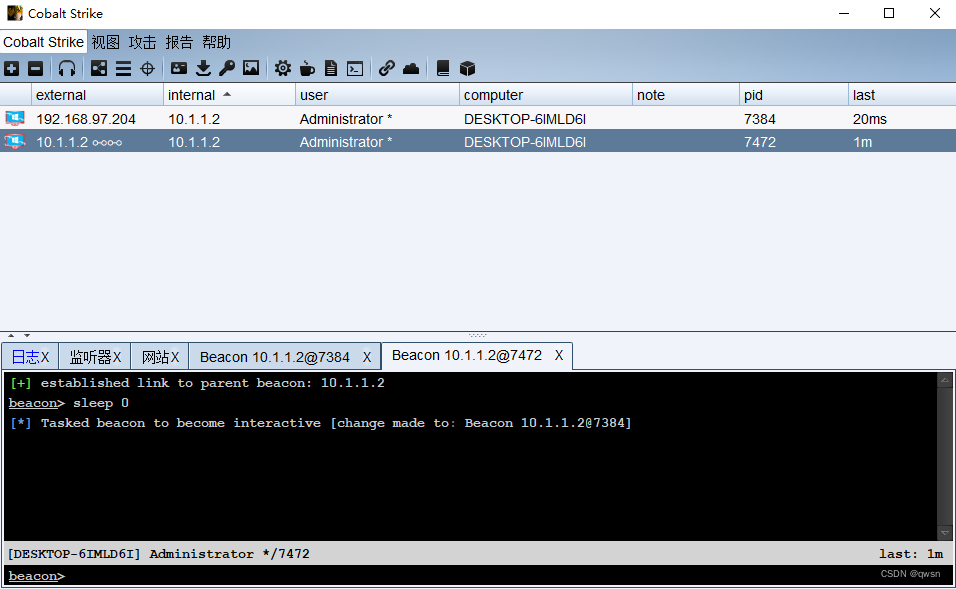The width and height of the screenshot is (956, 589).
Task: Sort sessions by the computer column header
Action: 546,95
